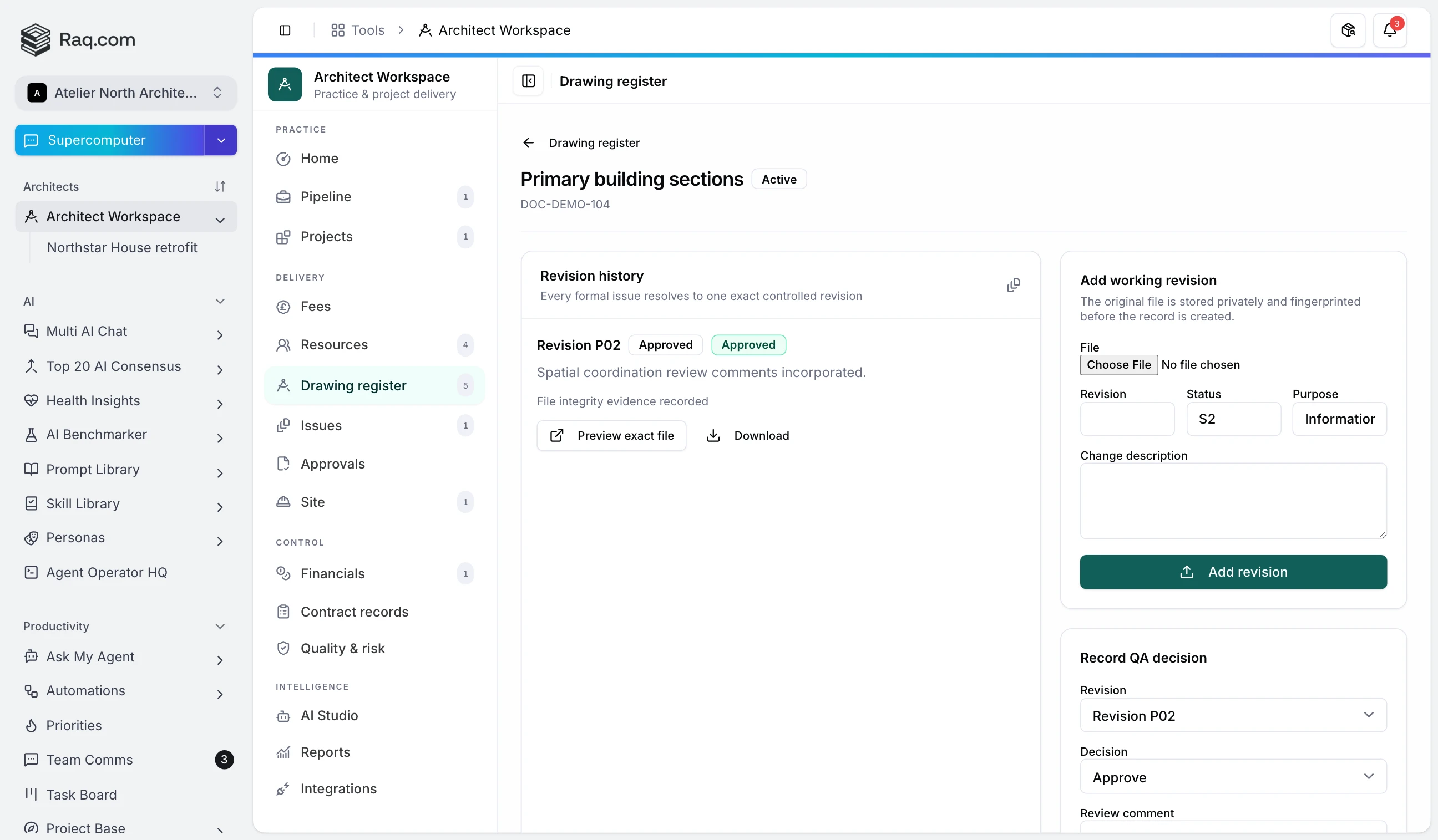1438x840 pixels.
Task: Click the Architect Workspace breadcrumb
Action: (x=494, y=30)
